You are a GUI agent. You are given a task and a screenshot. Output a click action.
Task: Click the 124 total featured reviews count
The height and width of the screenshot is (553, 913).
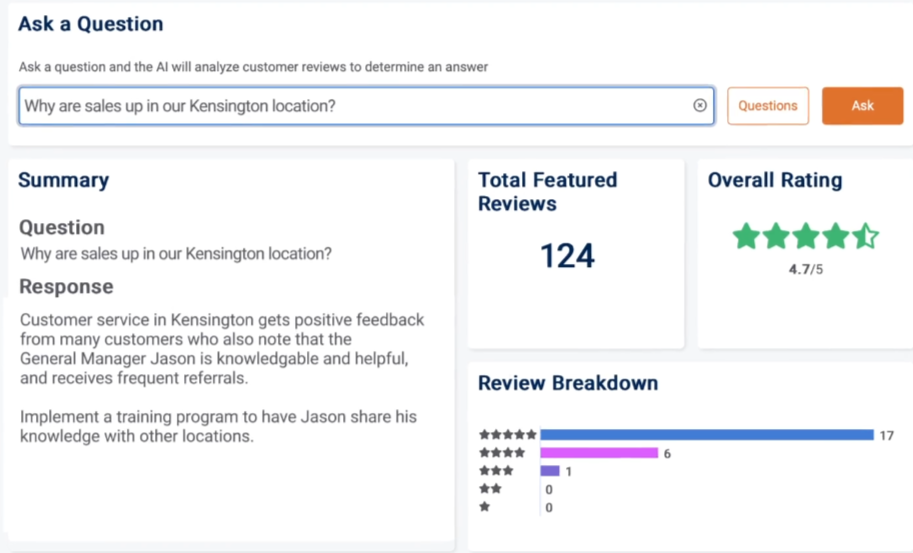click(567, 257)
